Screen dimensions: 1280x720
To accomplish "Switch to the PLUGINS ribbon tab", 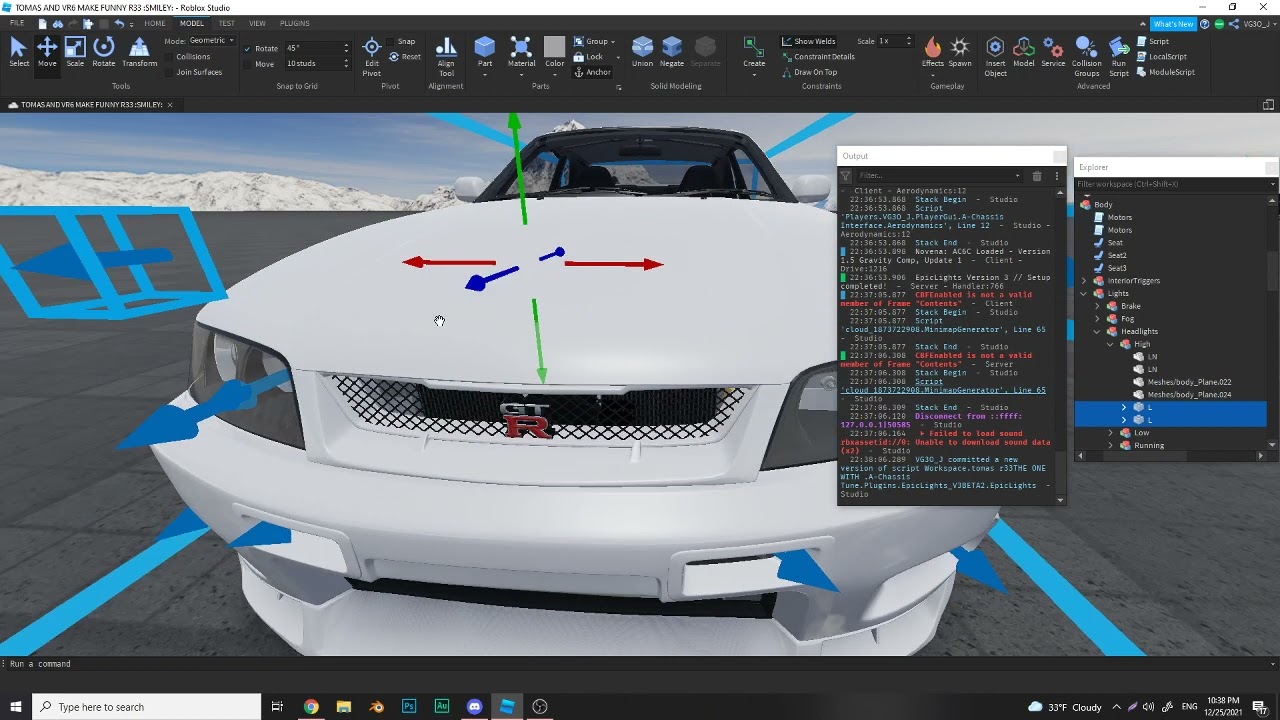I will [x=294, y=23].
